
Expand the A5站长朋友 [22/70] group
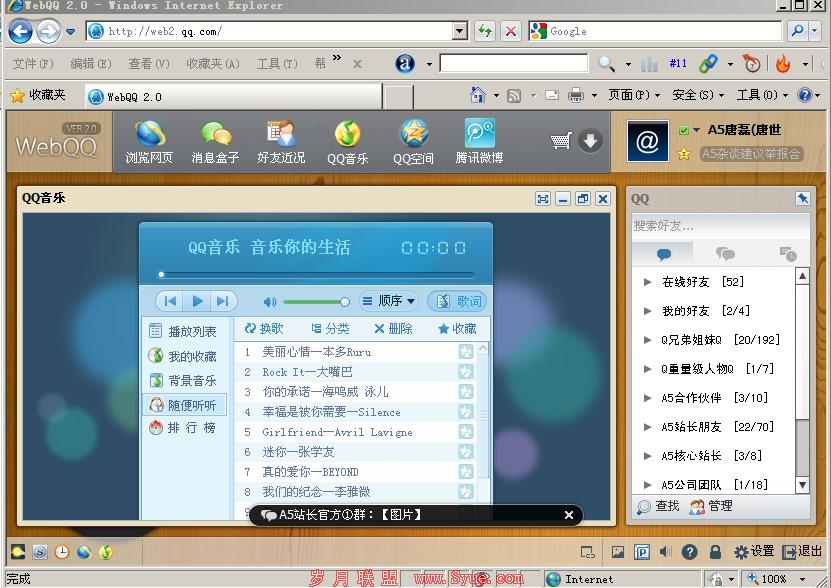647,427
